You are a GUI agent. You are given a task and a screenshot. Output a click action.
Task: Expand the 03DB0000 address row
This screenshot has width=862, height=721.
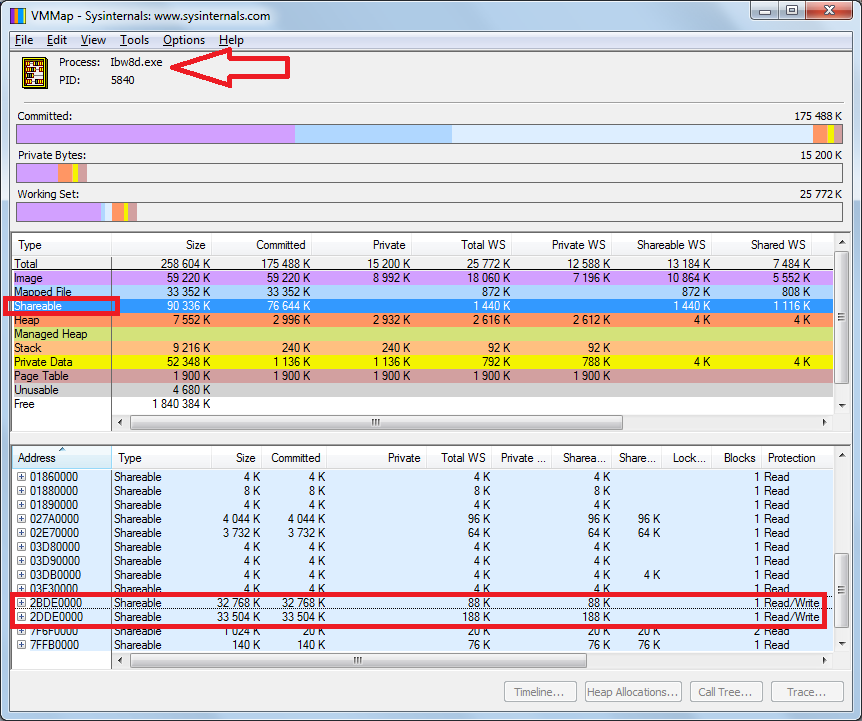click(21, 575)
